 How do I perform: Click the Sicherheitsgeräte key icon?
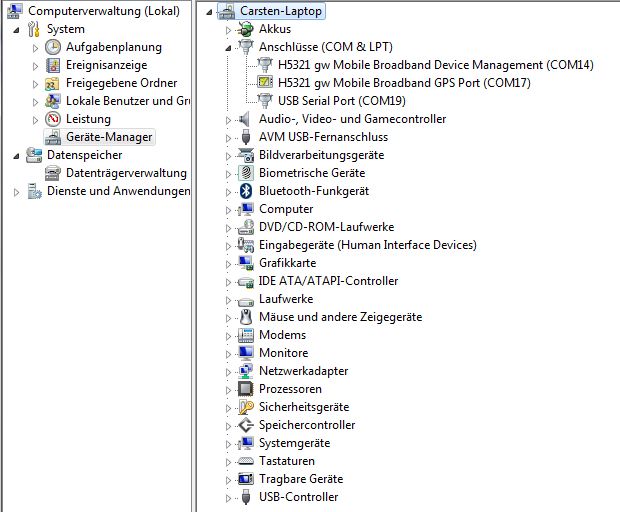(246, 407)
